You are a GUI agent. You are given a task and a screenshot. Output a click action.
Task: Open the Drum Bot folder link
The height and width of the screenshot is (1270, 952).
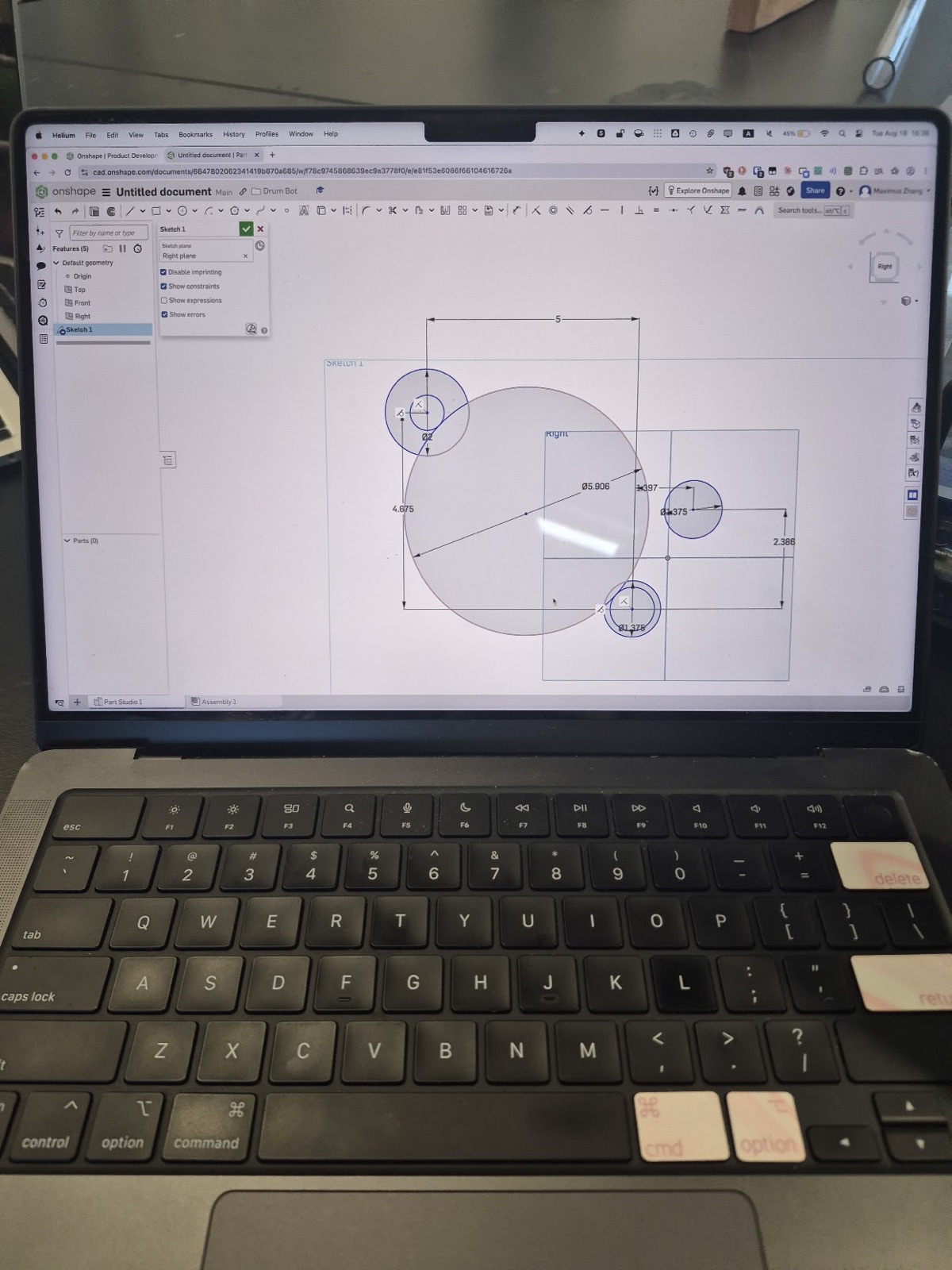(x=274, y=191)
